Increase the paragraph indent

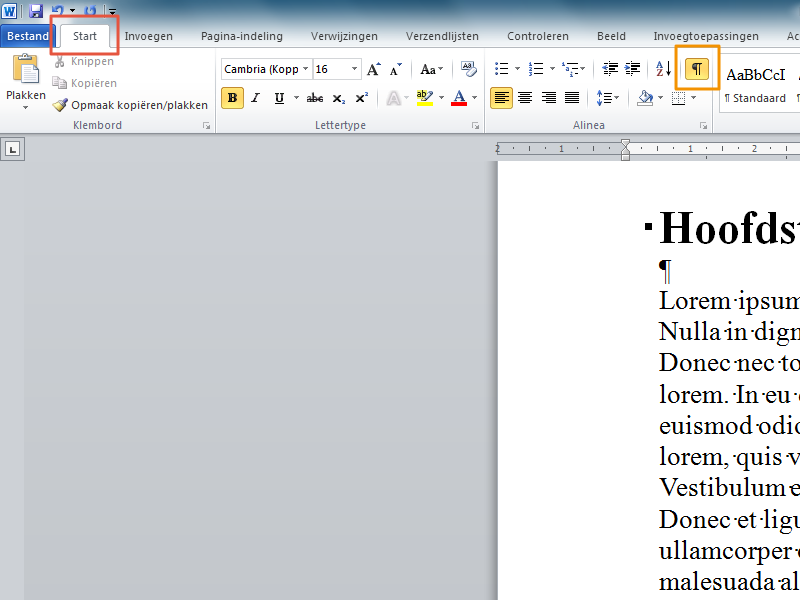(x=633, y=69)
